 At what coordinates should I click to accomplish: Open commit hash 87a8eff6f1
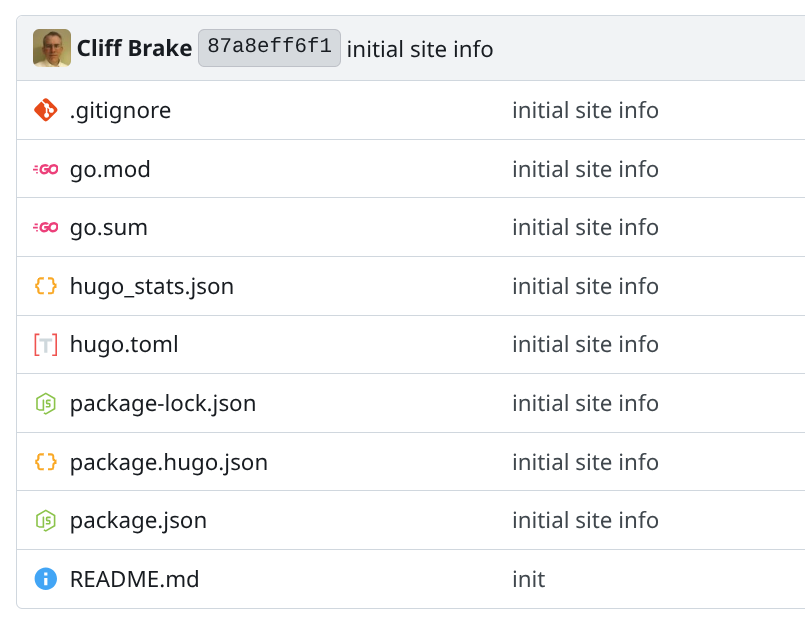click(269, 48)
